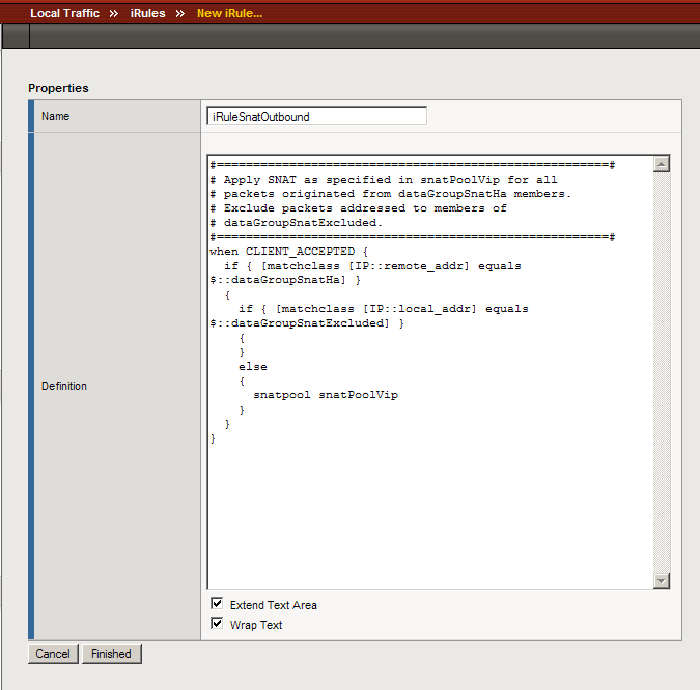Select the small blank tab in the toolbar
The width and height of the screenshot is (700, 690).
click(15, 37)
